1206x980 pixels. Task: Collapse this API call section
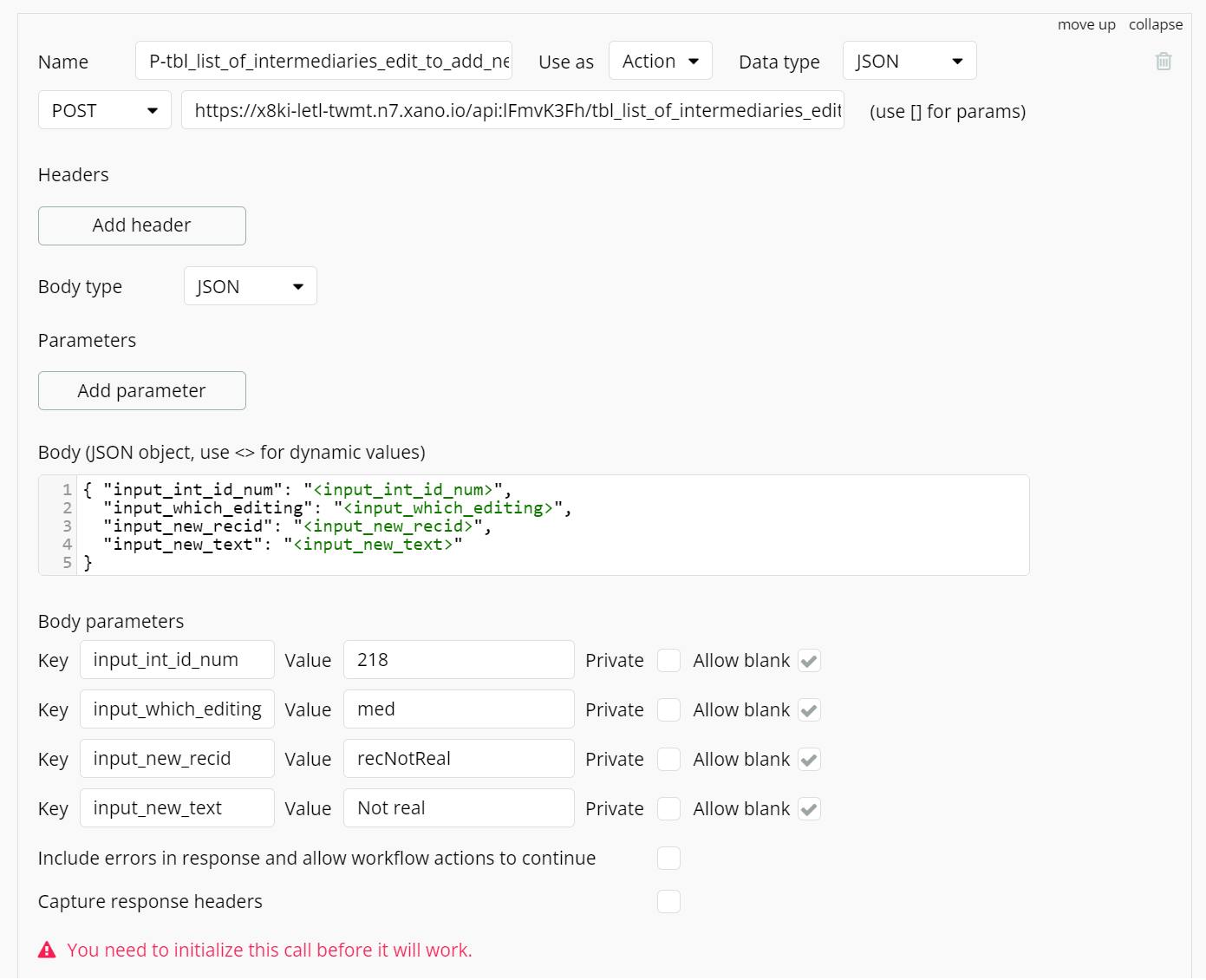[1156, 25]
